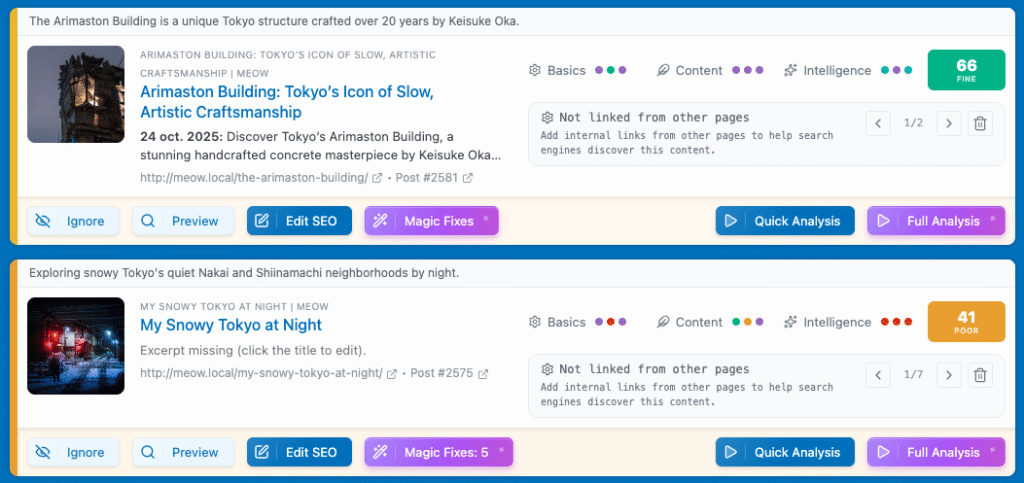This screenshot has width=1024, height=483.
Task: Go to next issue on Arimaston card
Action: coord(948,124)
